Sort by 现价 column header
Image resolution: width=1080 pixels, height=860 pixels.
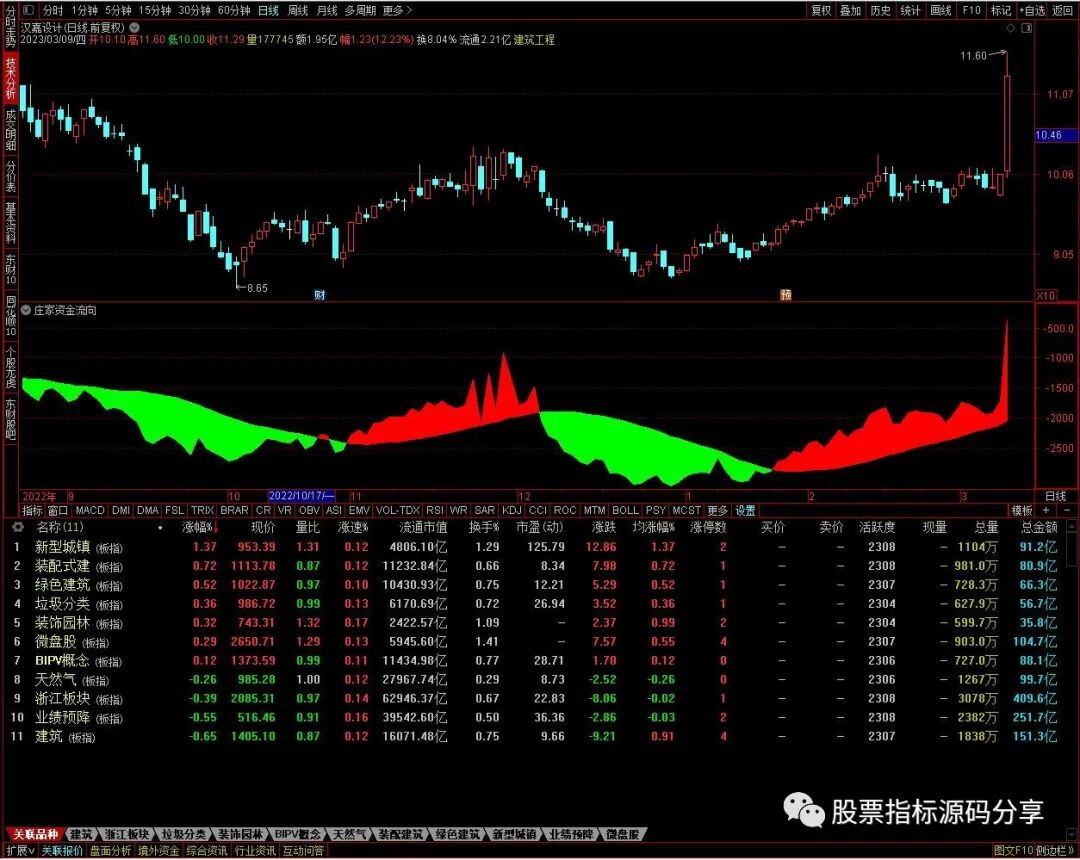pos(262,527)
